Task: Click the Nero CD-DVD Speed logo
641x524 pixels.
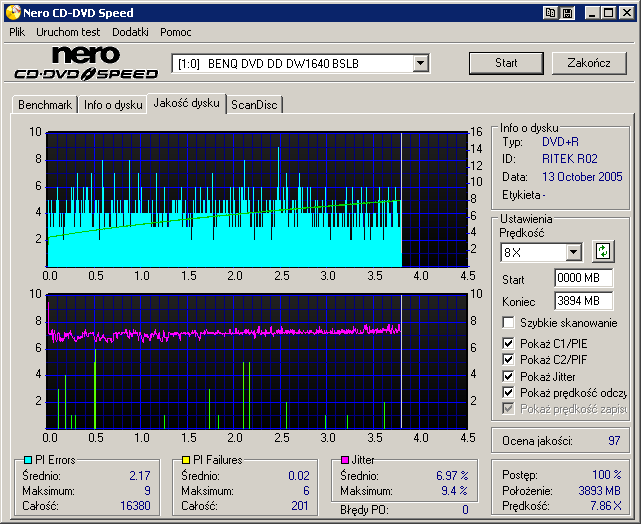Action: click(86, 63)
